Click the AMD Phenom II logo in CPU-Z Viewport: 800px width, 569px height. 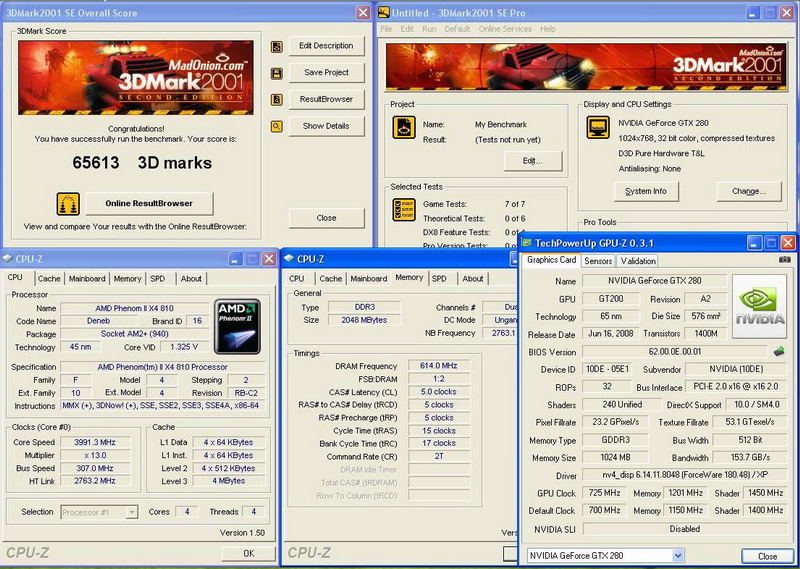click(x=237, y=327)
